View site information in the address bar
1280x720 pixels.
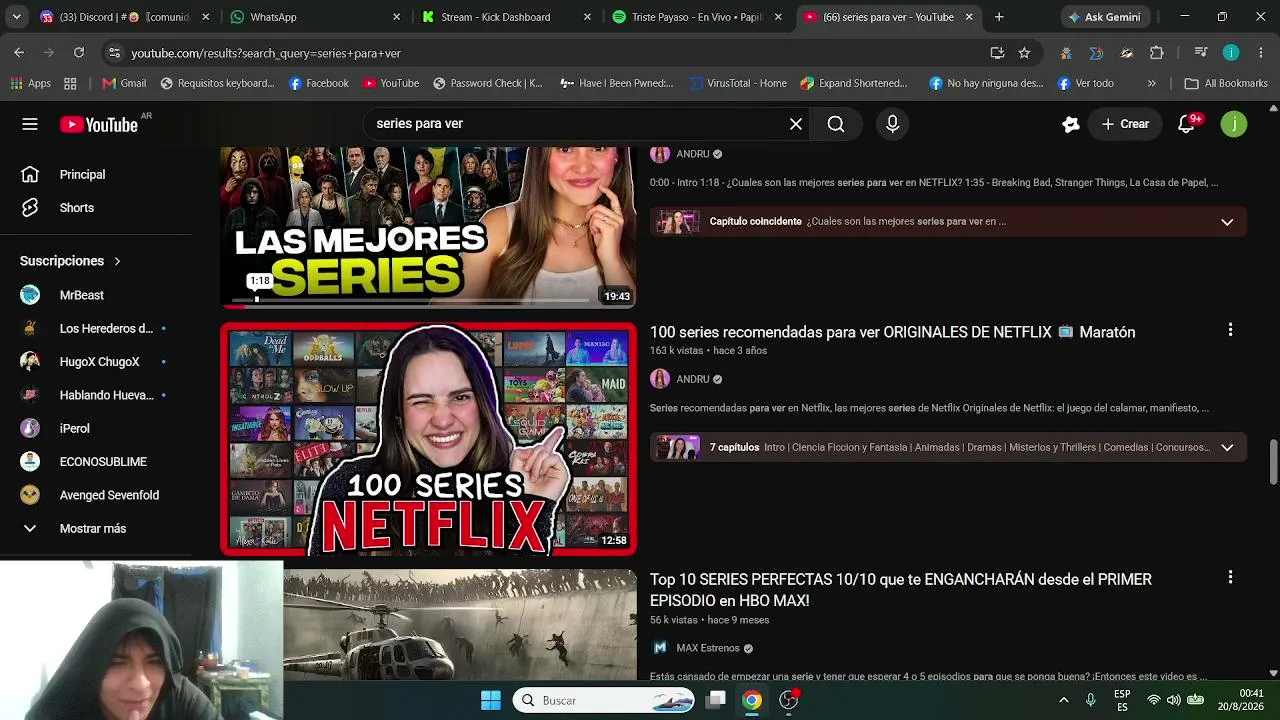click(114, 53)
